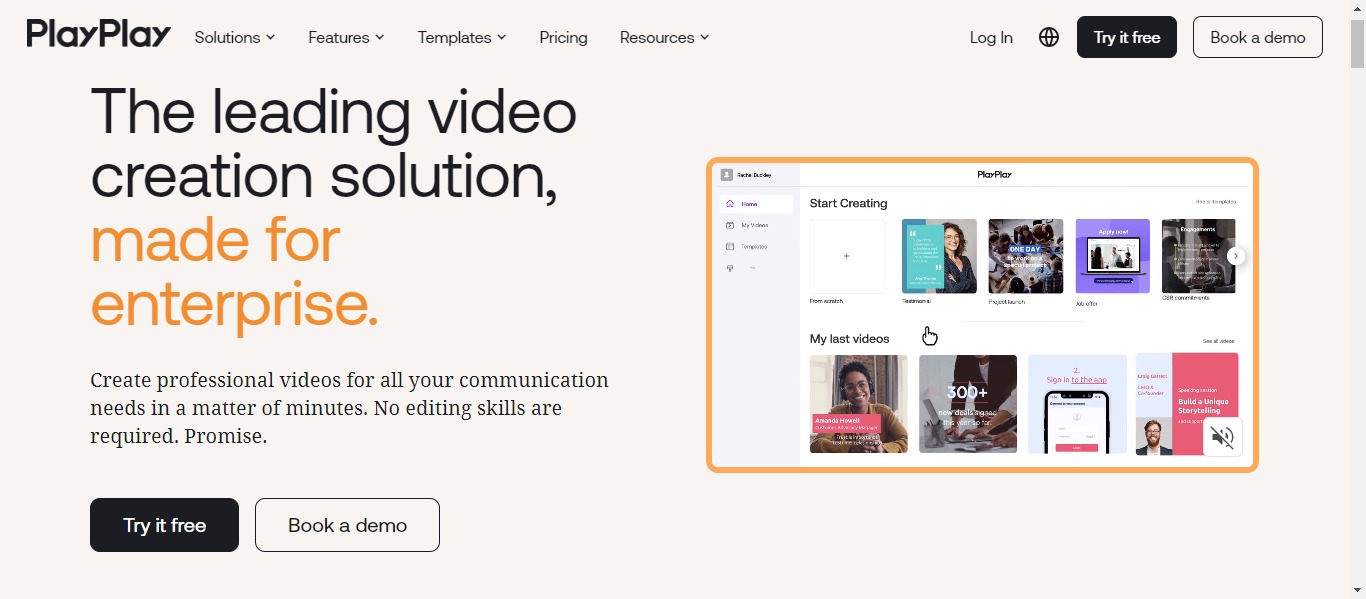Click the hero Book a demo button
The image size is (1366, 599).
347,525
